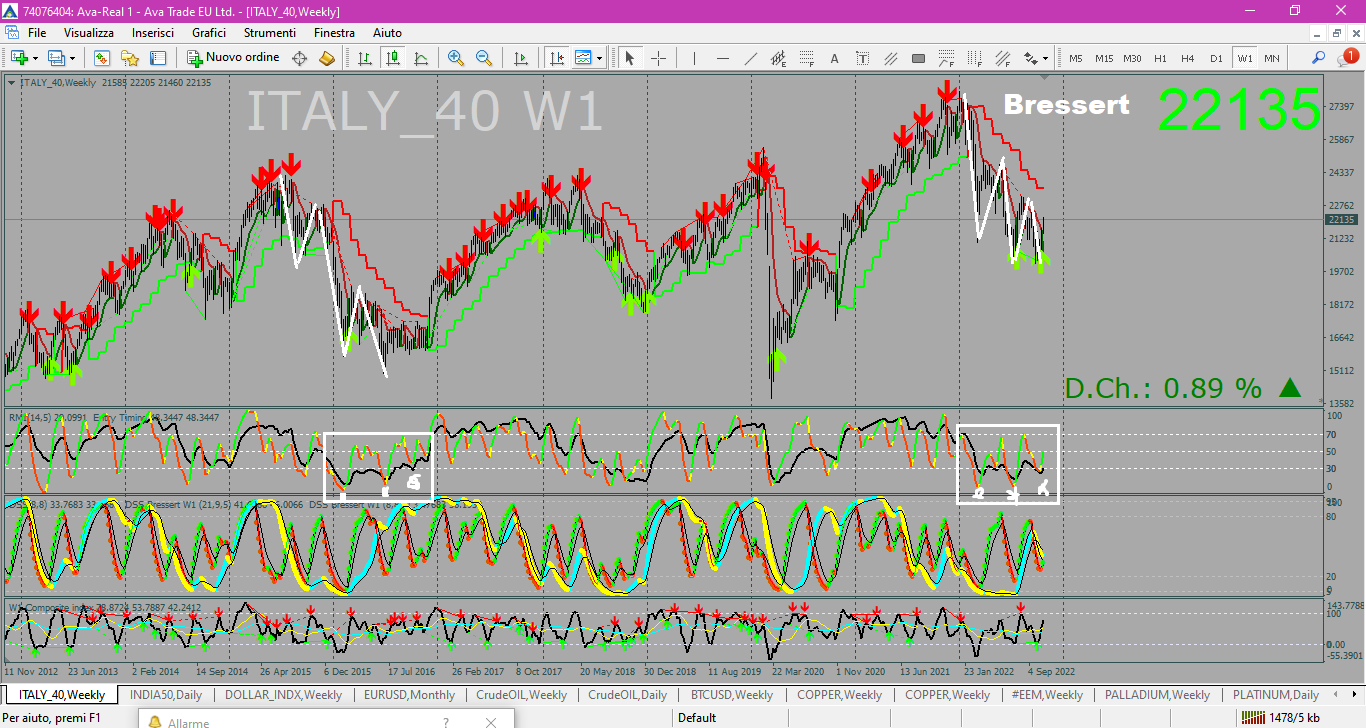The image size is (1366, 728).
Task: Expand the new chart dropdown arrow
Action: point(35,59)
